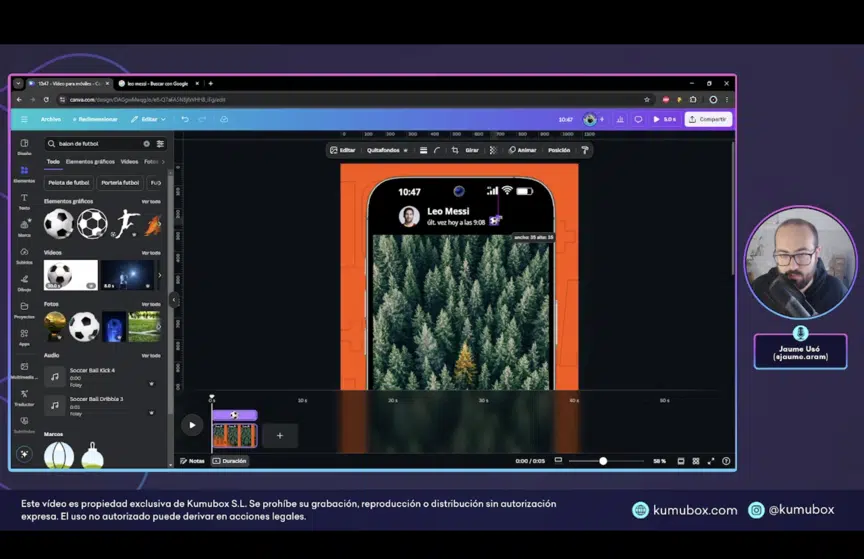
Task: Toggle grid view of pages
Action: [696, 461]
